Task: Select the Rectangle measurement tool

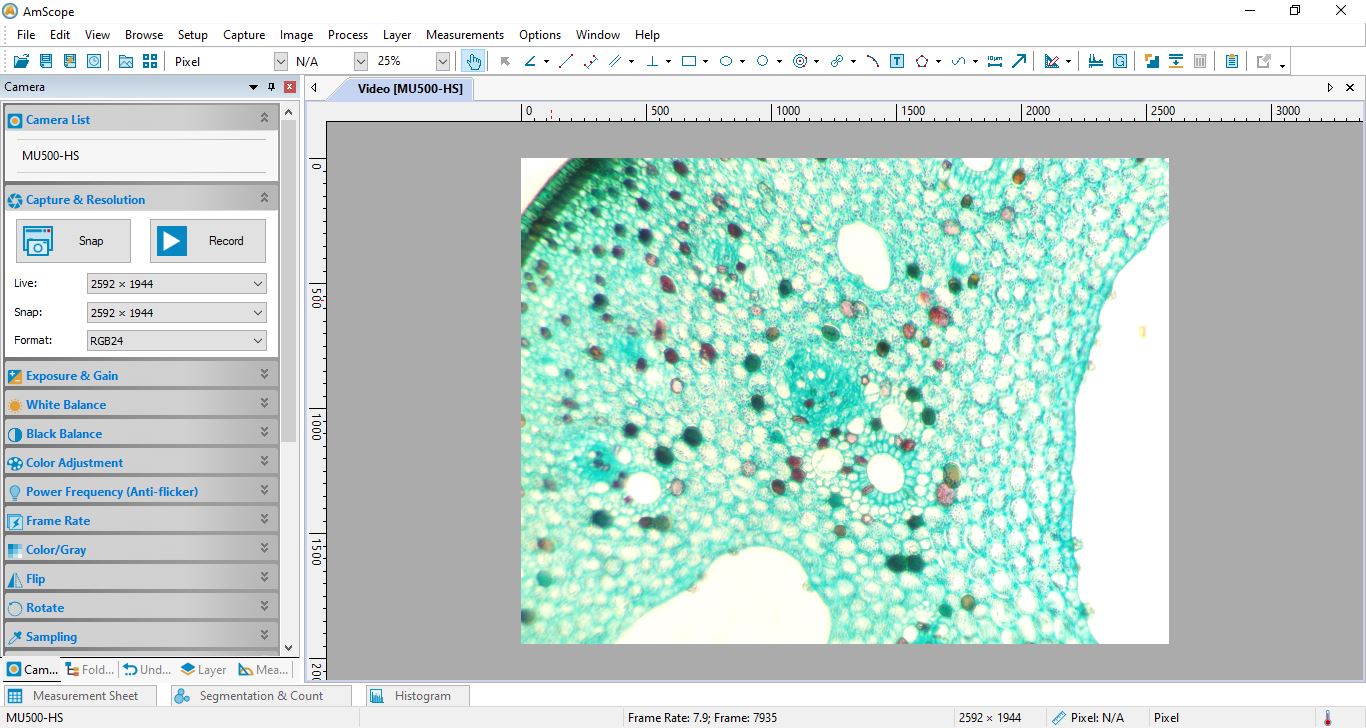Action: (690, 61)
